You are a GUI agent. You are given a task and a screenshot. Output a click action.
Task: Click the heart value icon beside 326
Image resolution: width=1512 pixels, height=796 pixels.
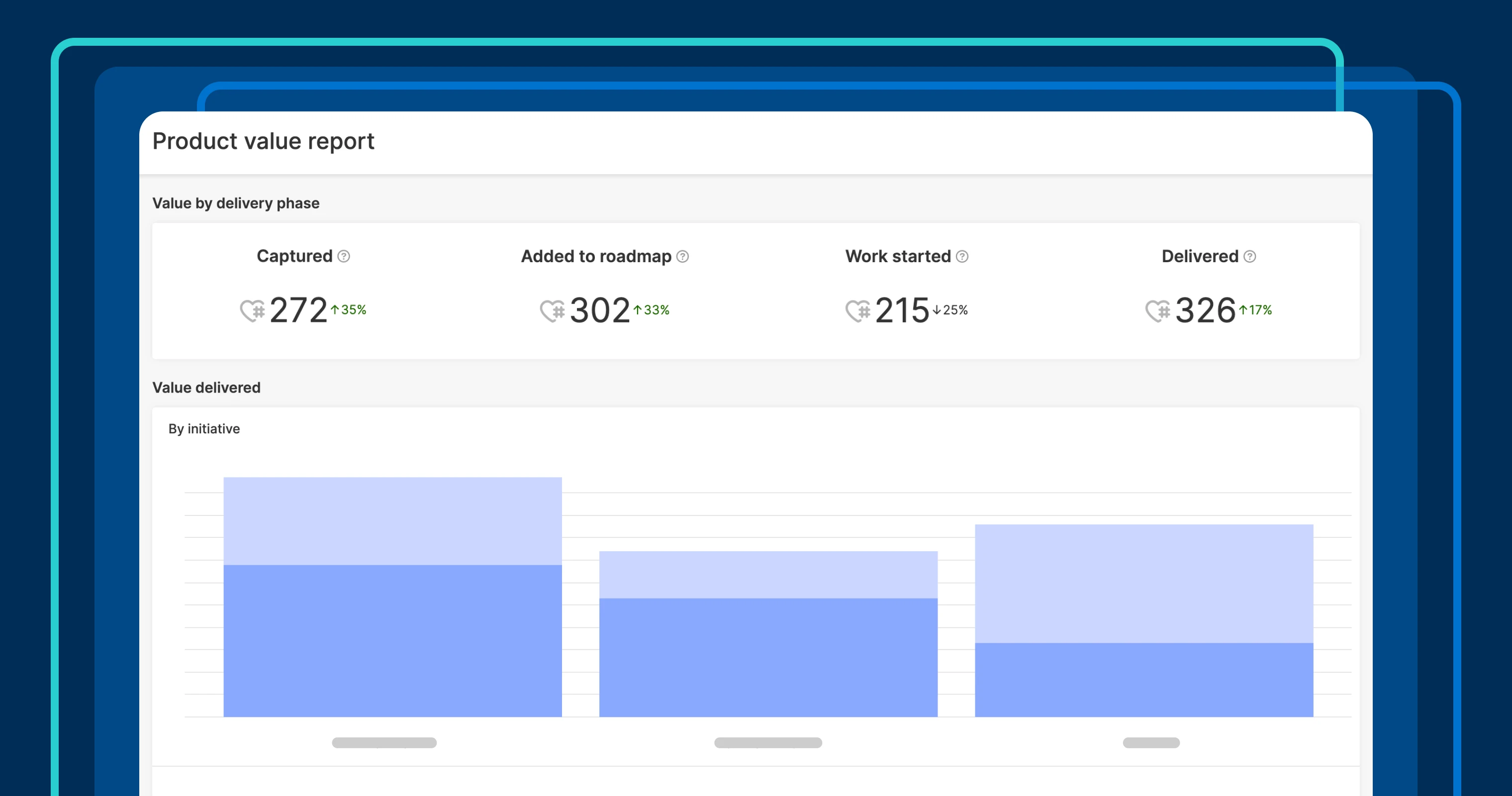tap(1157, 310)
